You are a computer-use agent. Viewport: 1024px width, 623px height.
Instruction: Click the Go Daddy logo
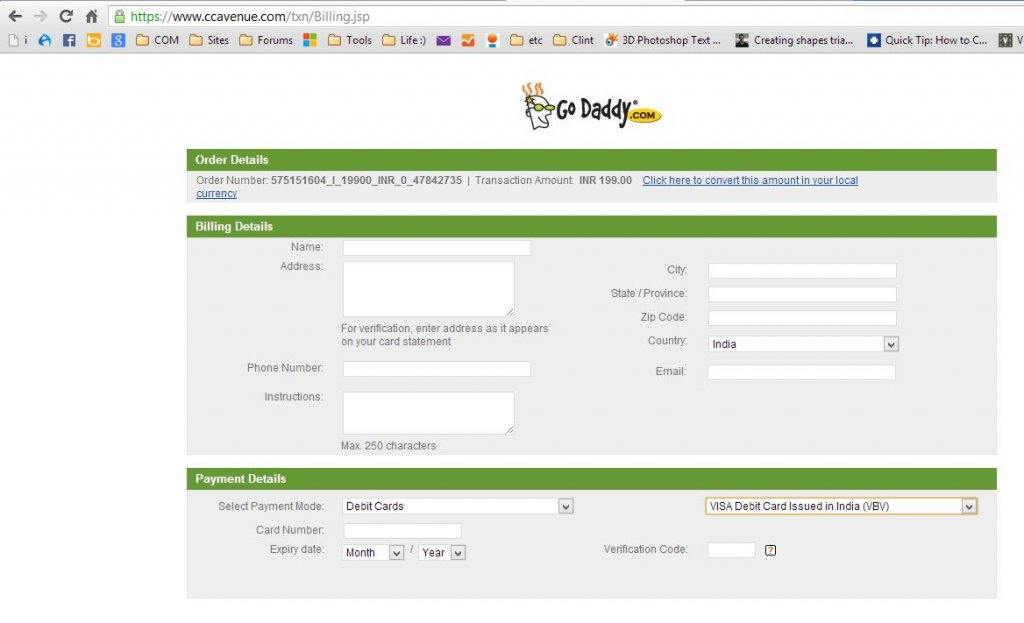[591, 106]
